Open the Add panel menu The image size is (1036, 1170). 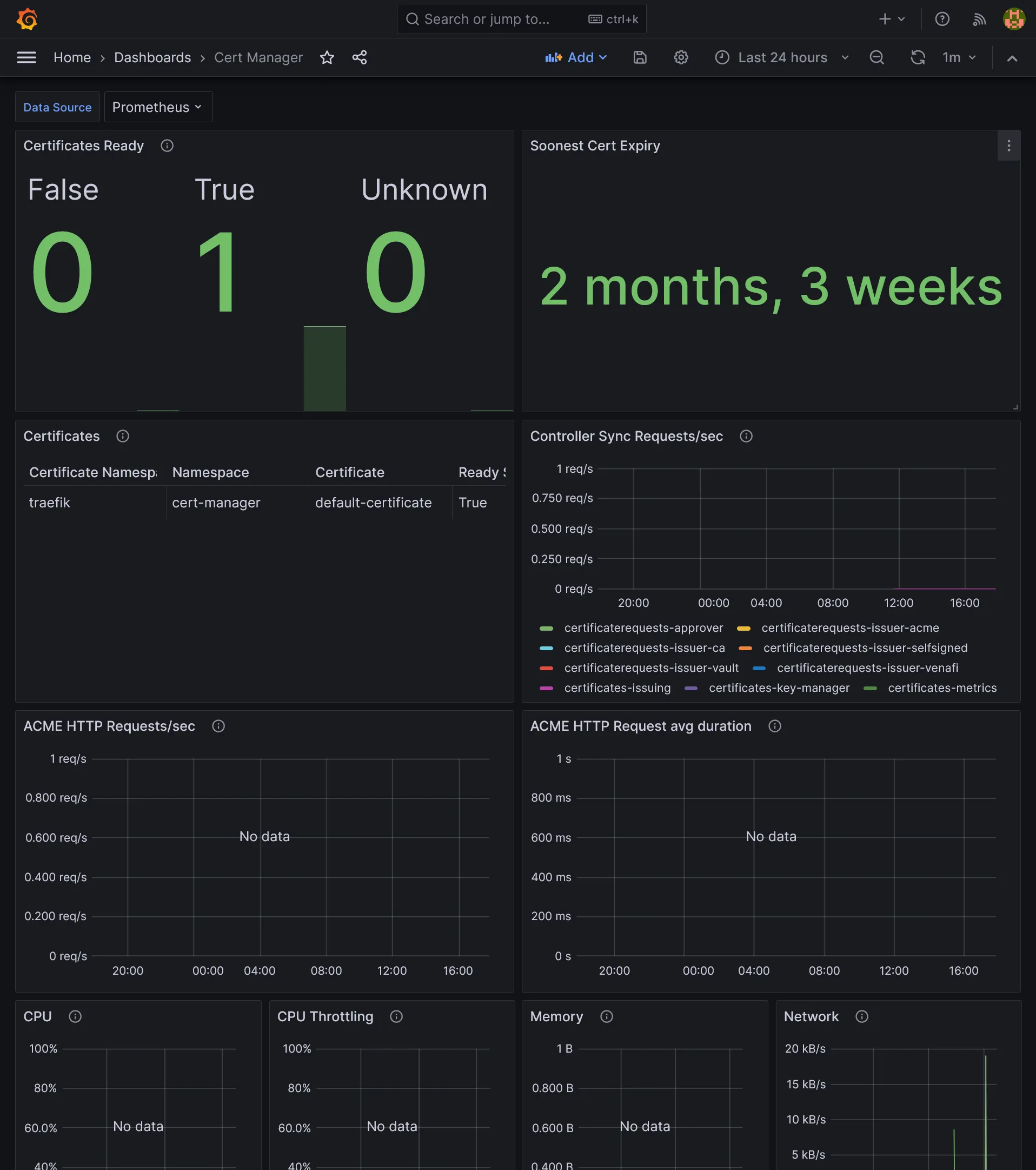[x=576, y=57]
